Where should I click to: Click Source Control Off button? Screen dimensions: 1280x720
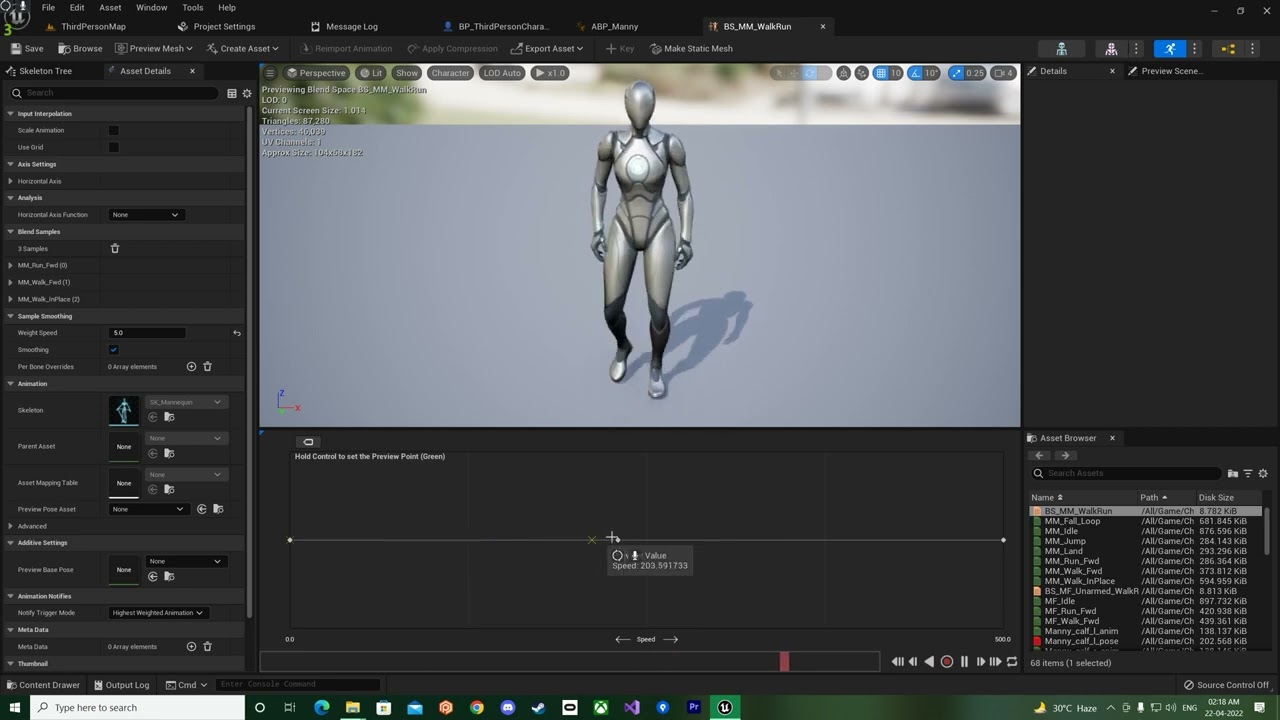pyautogui.click(x=1226, y=685)
